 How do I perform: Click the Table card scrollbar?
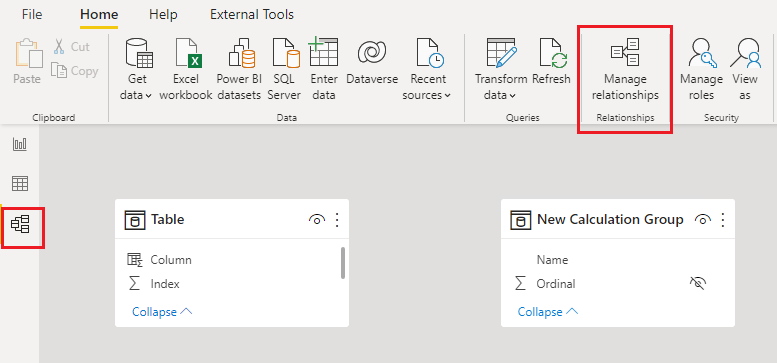tap(343, 263)
